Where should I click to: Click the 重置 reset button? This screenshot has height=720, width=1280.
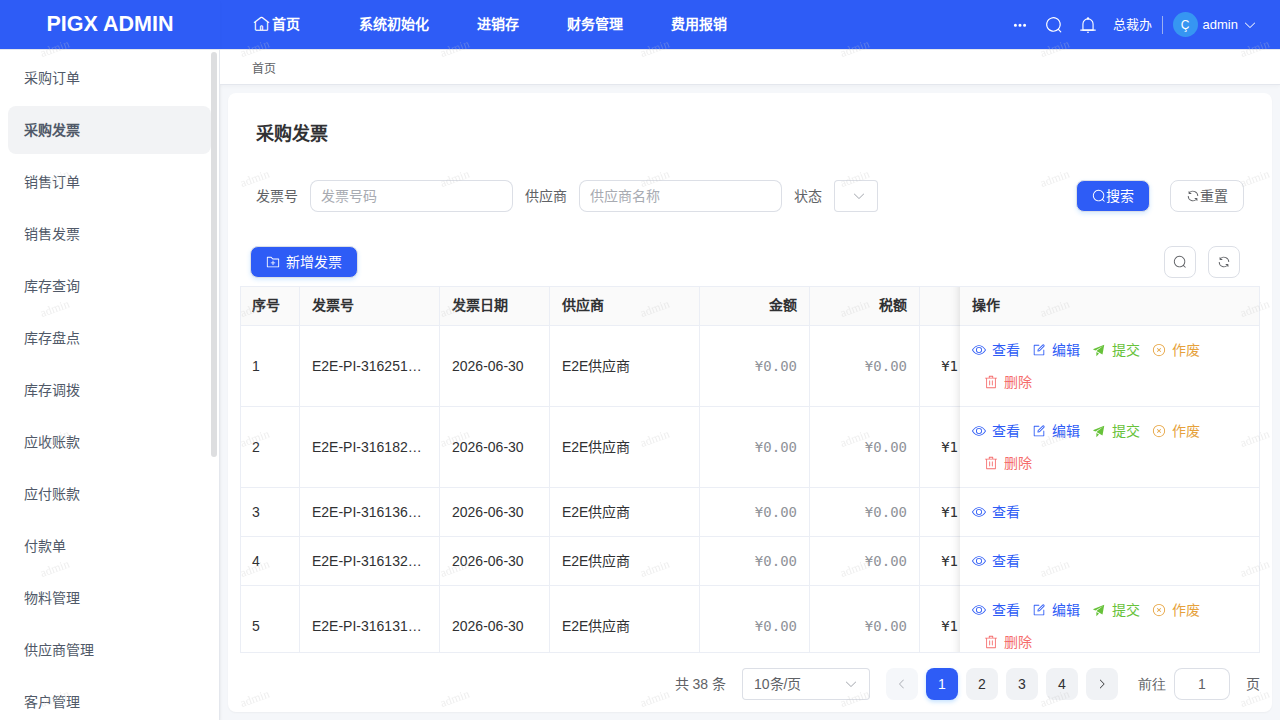[x=1207, y=196]
